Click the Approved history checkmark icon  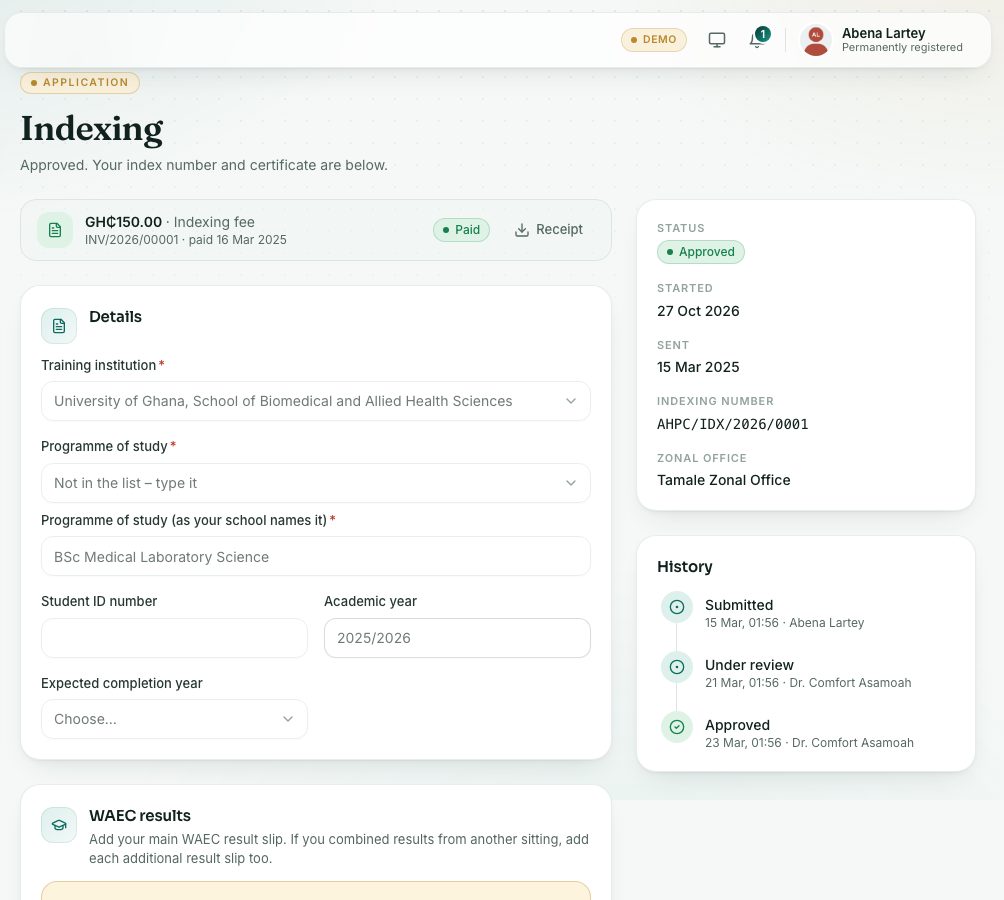tap(677, 727)
